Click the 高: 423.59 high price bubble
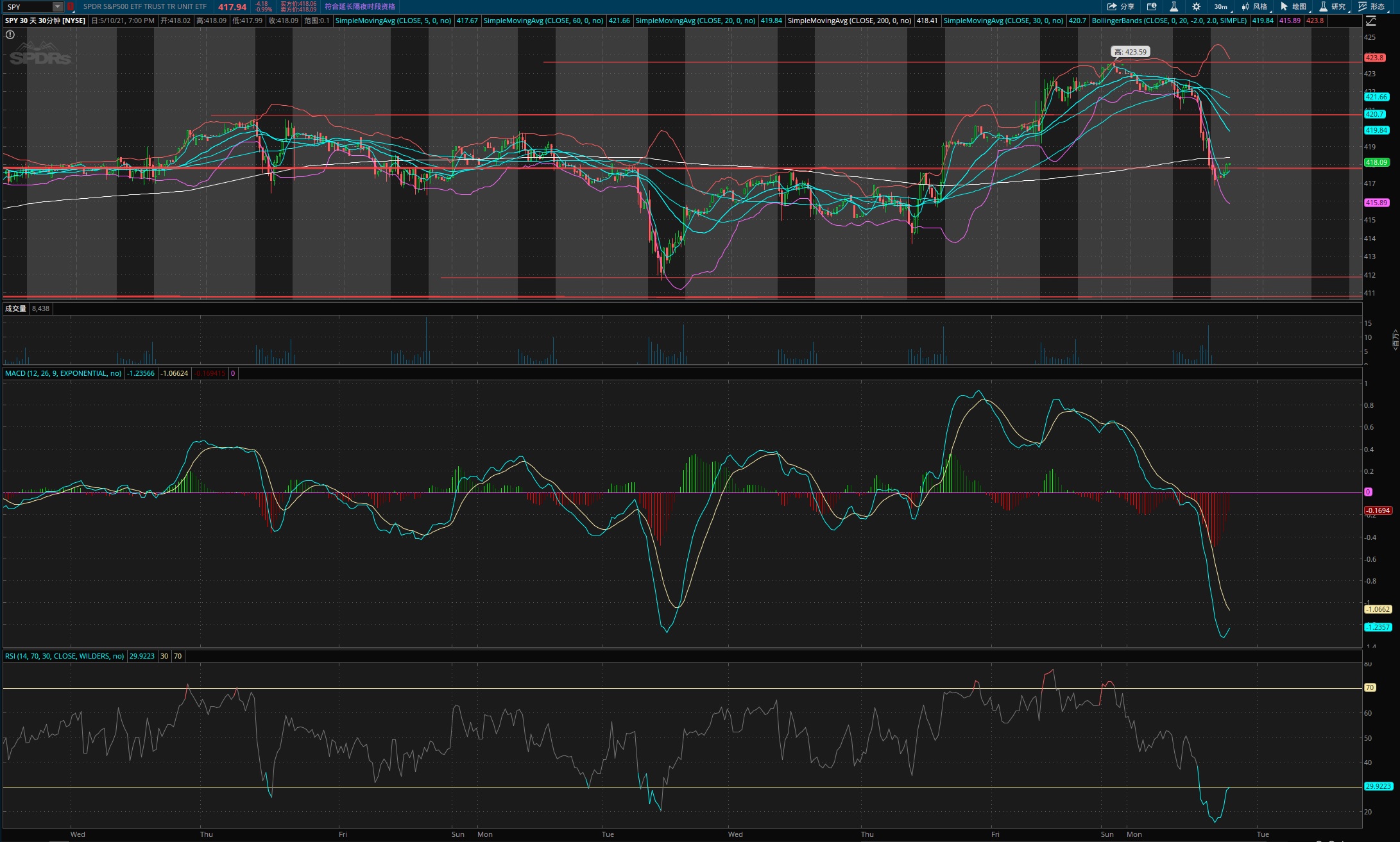The height and width of the screenshot is (842, 1400). pyautogui.click(x=1130, y=52)
